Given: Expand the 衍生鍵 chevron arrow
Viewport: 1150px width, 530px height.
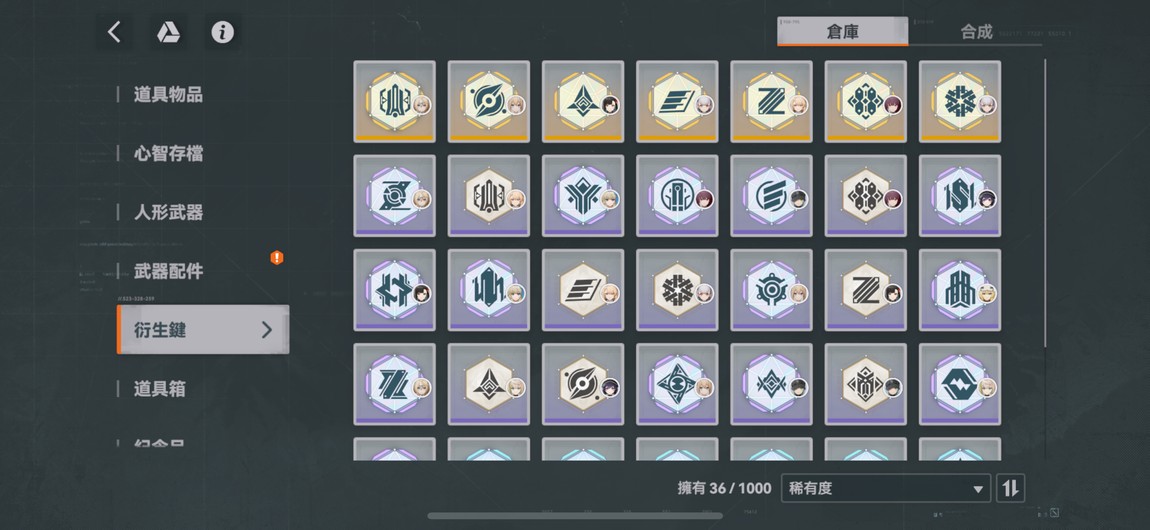Looking at the screenshot, I should pos(267,330).
